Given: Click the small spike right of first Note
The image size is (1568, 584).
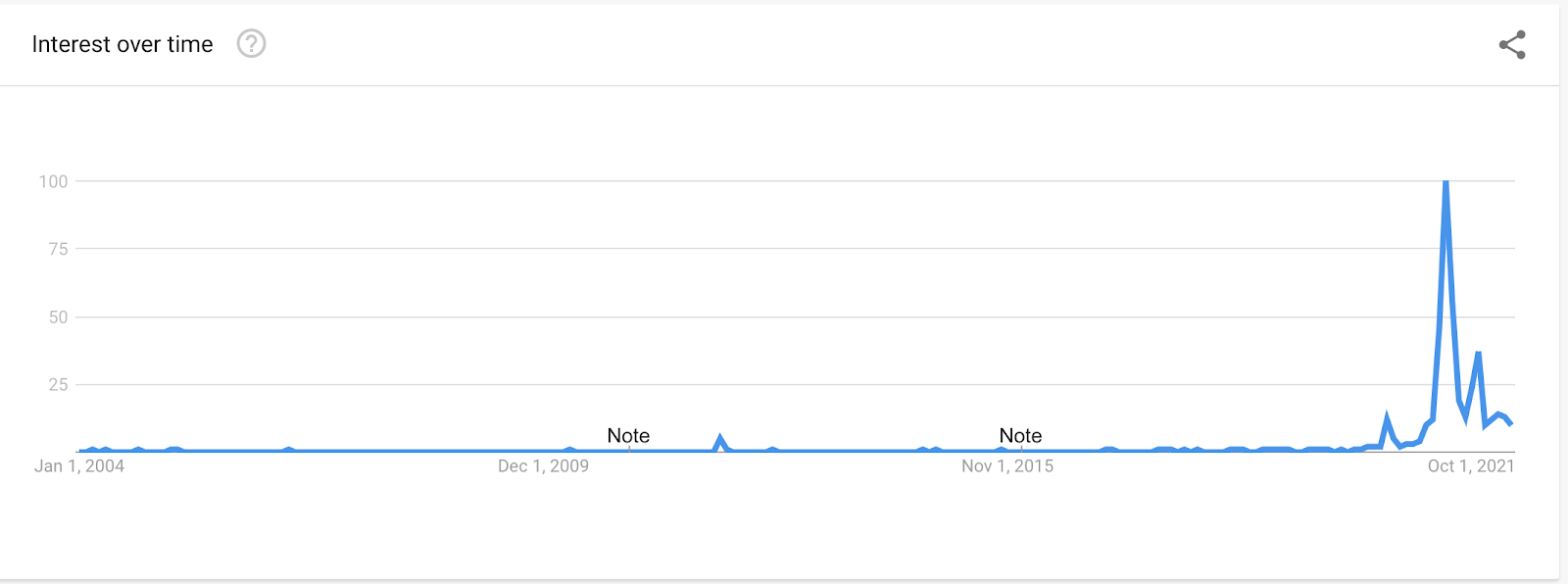Looking at the screenshot, I should click(720, 438).
